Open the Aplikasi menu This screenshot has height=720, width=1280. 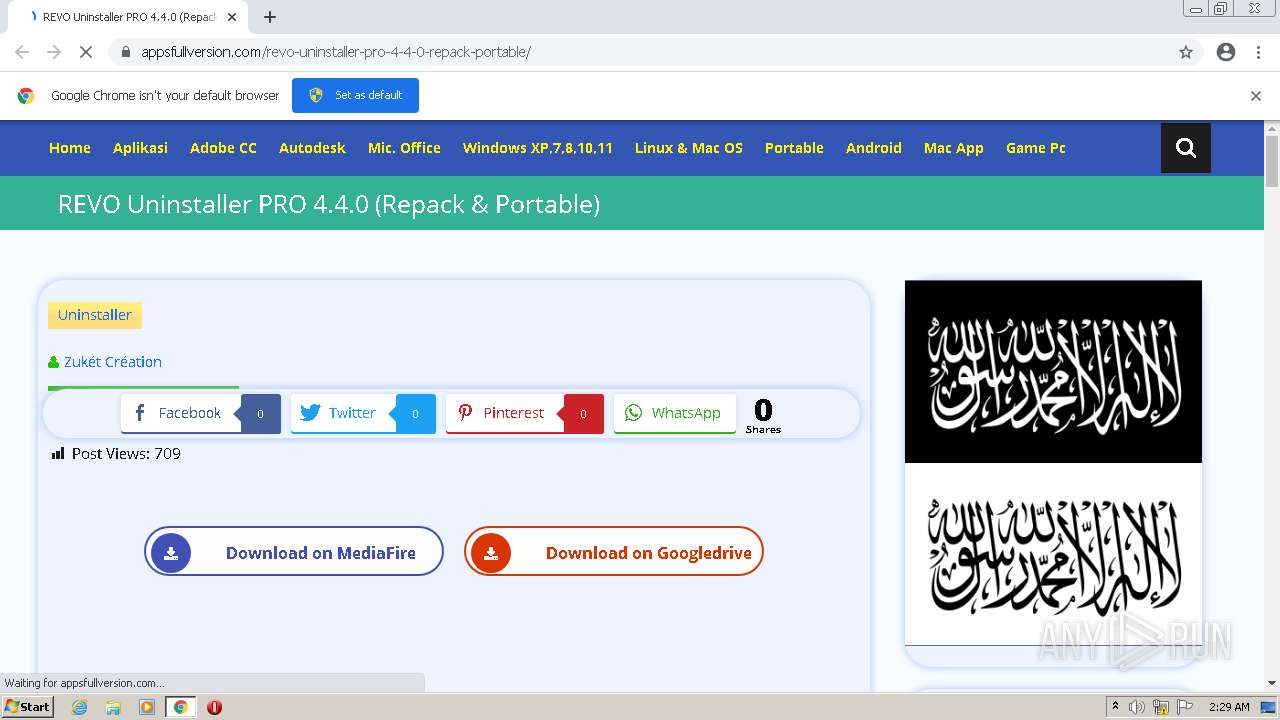[140, 148]
